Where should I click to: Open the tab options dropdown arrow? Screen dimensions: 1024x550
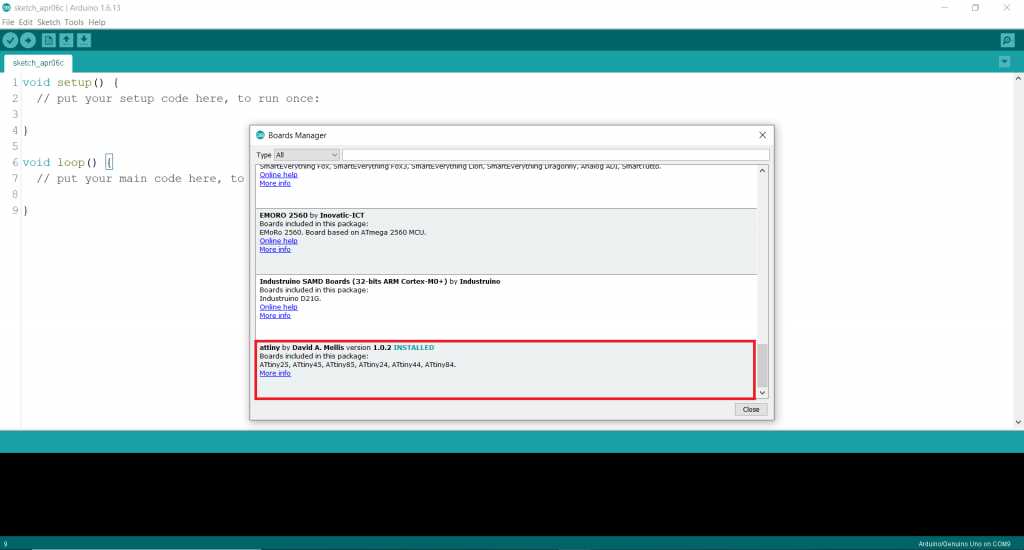coord(1004,62)
